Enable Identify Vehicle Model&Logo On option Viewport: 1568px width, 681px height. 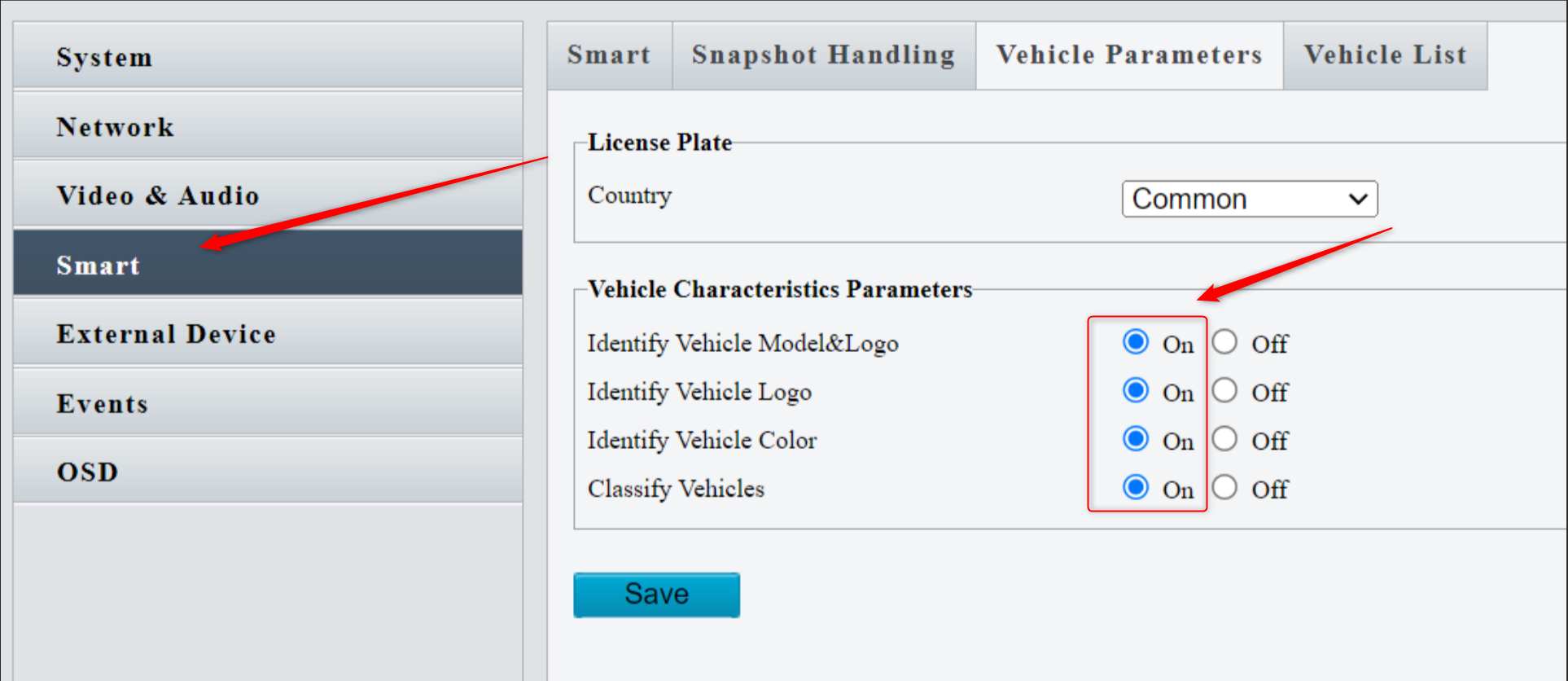[1135, 342]
